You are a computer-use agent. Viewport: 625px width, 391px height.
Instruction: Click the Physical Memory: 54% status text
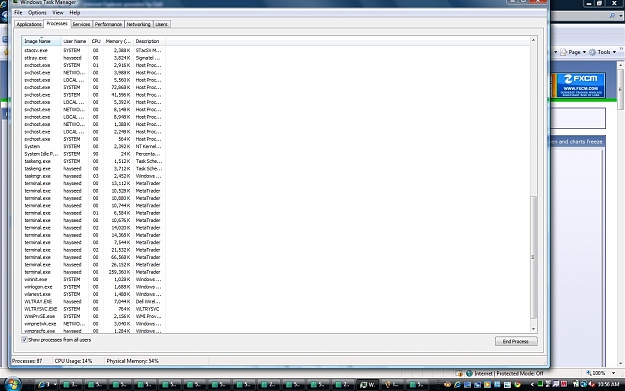point(132,361)
